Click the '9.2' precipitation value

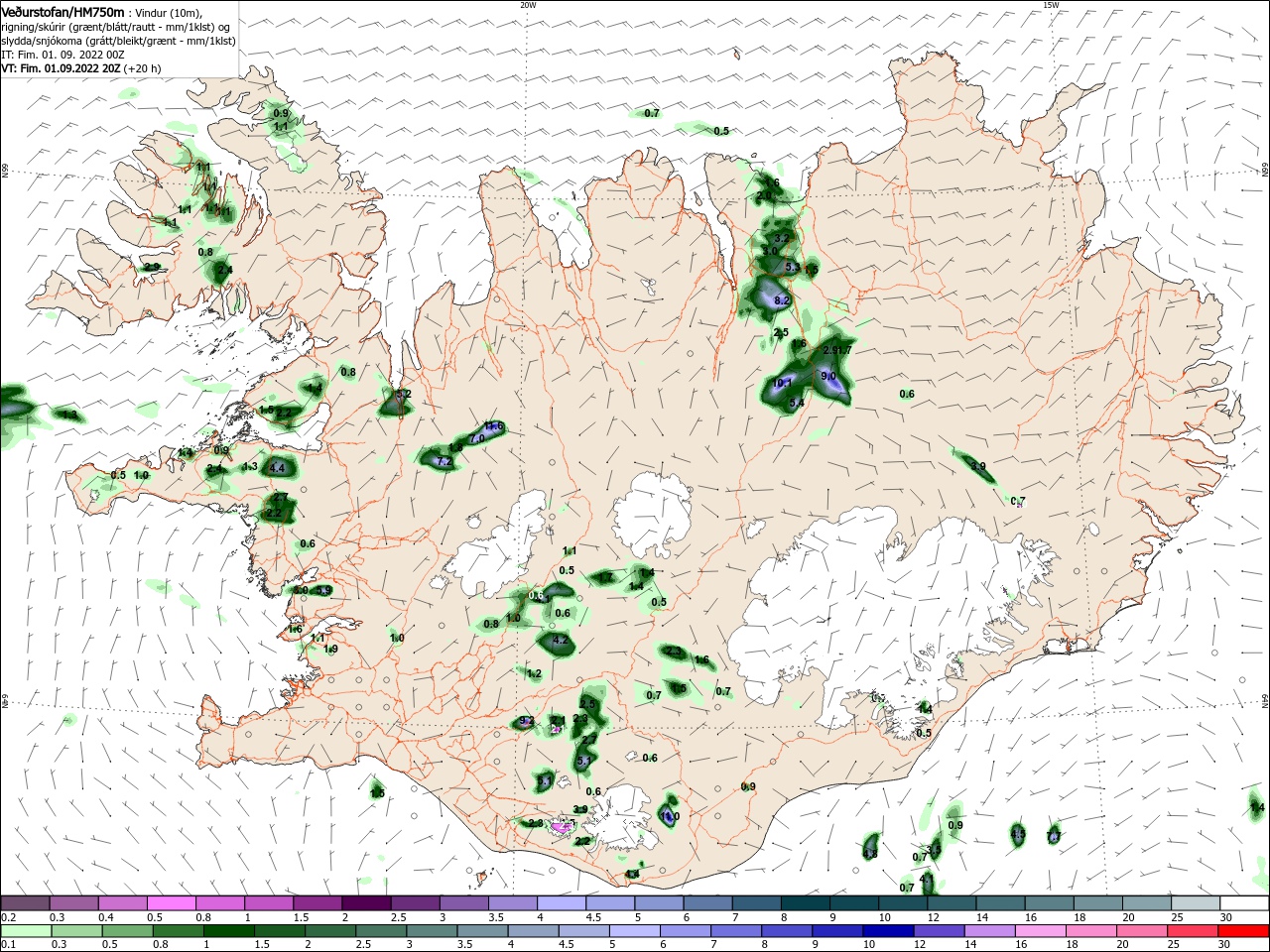527,721
